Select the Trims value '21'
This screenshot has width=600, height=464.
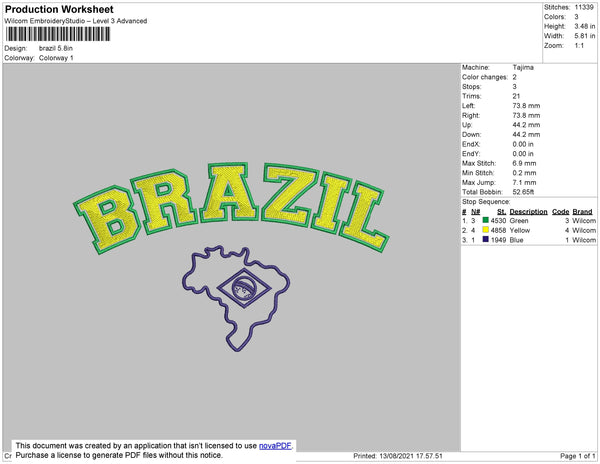coord(516,96)
